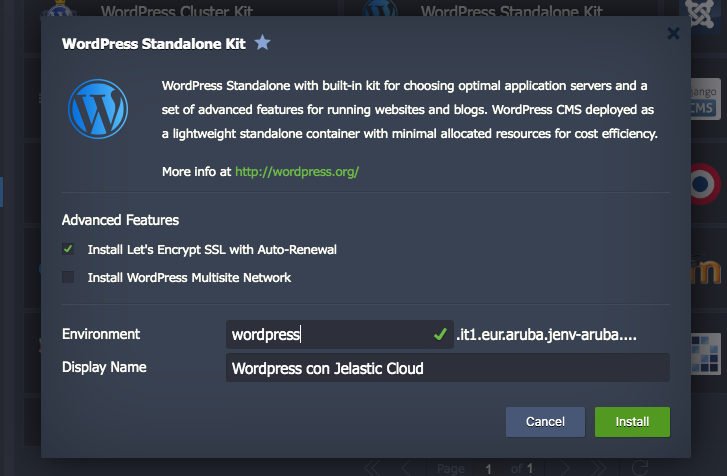The width and height of the screenshot is (727, 476).
Task: Click the blue checkered app icon in background
Action: pyautogui.click(x=706, y=353)
